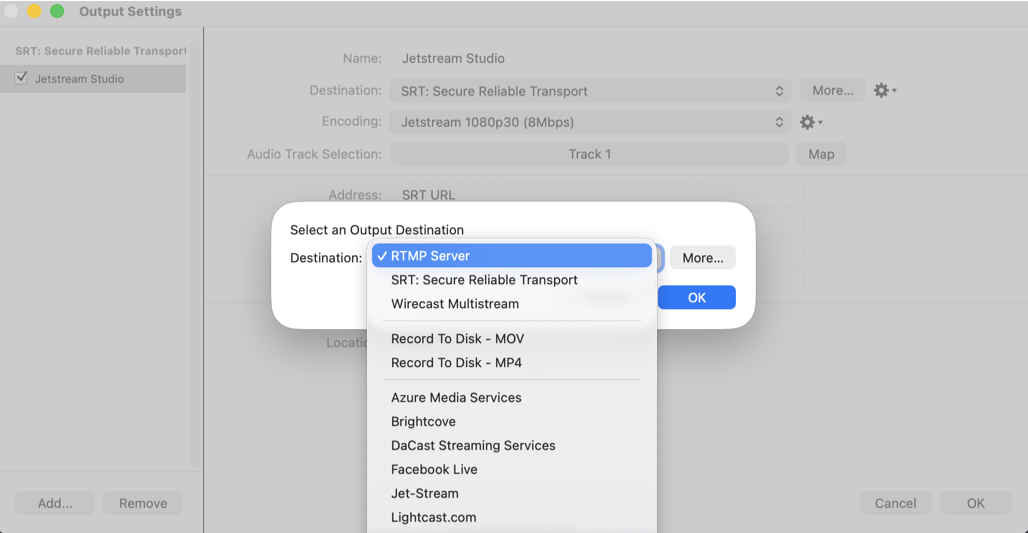
Task: Click Cancel in Output Settings window
Action: [x=895, y=503]
